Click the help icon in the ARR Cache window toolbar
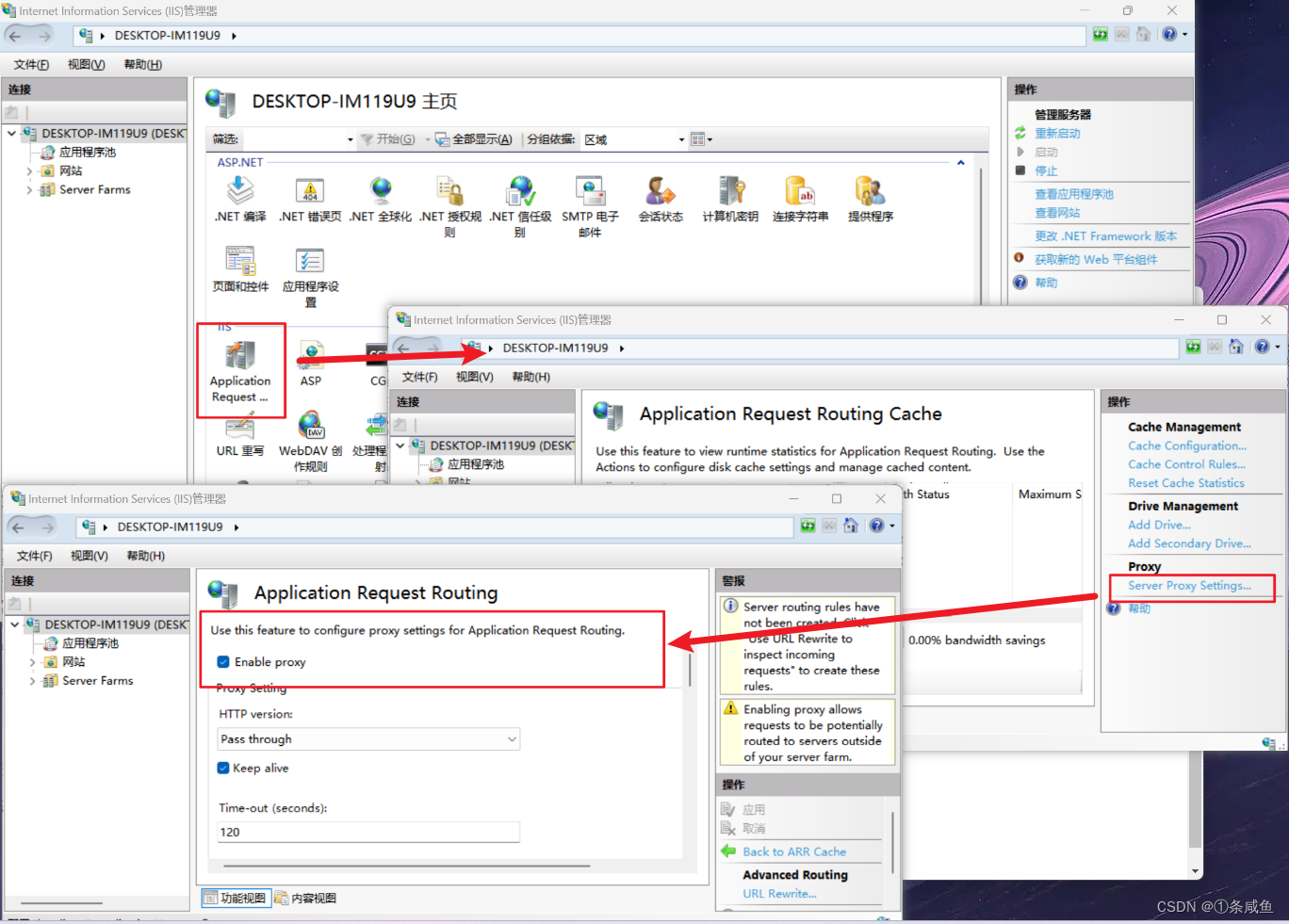Screen dimensions: 1289x924 coord(1263,347)
